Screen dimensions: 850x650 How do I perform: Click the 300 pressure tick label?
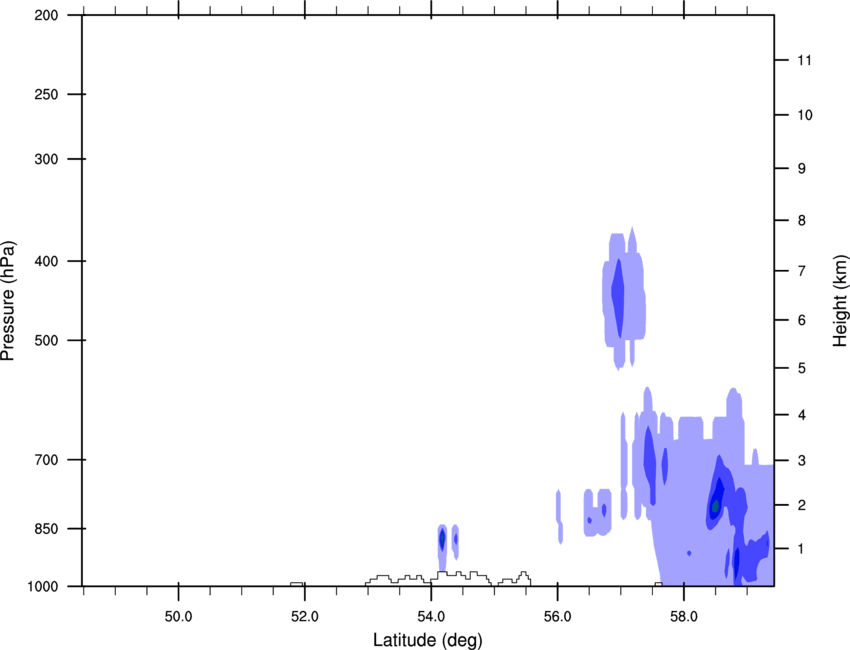46,159
